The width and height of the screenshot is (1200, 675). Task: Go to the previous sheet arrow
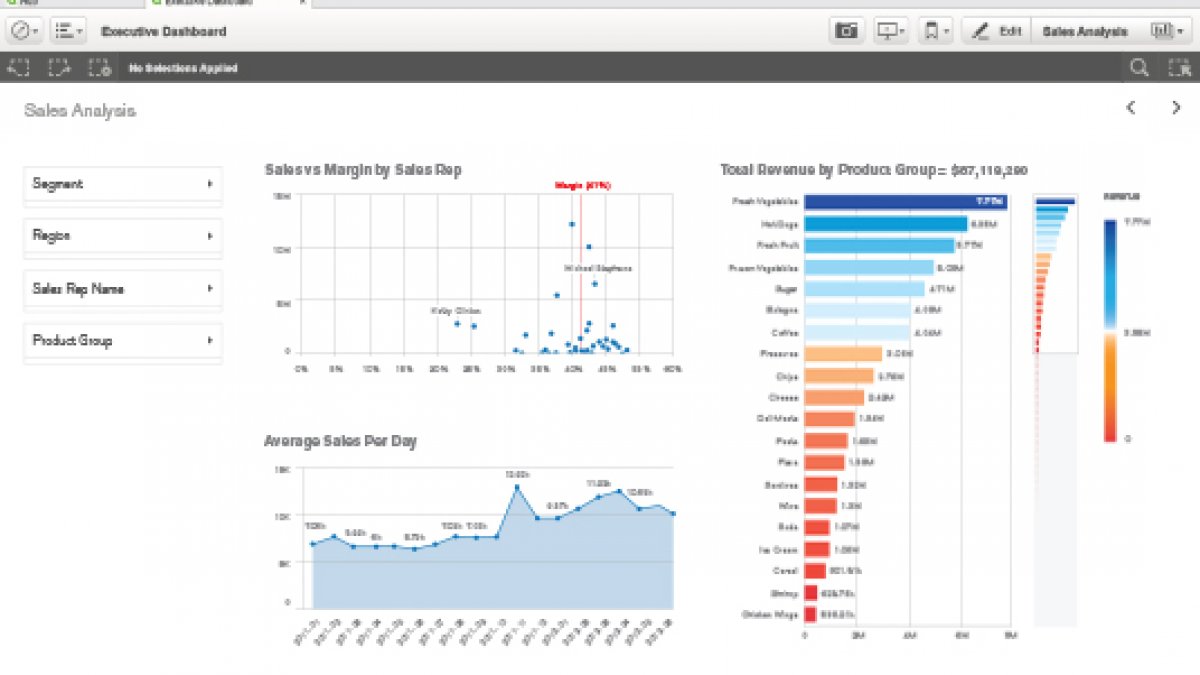[x=1131, y=108]
